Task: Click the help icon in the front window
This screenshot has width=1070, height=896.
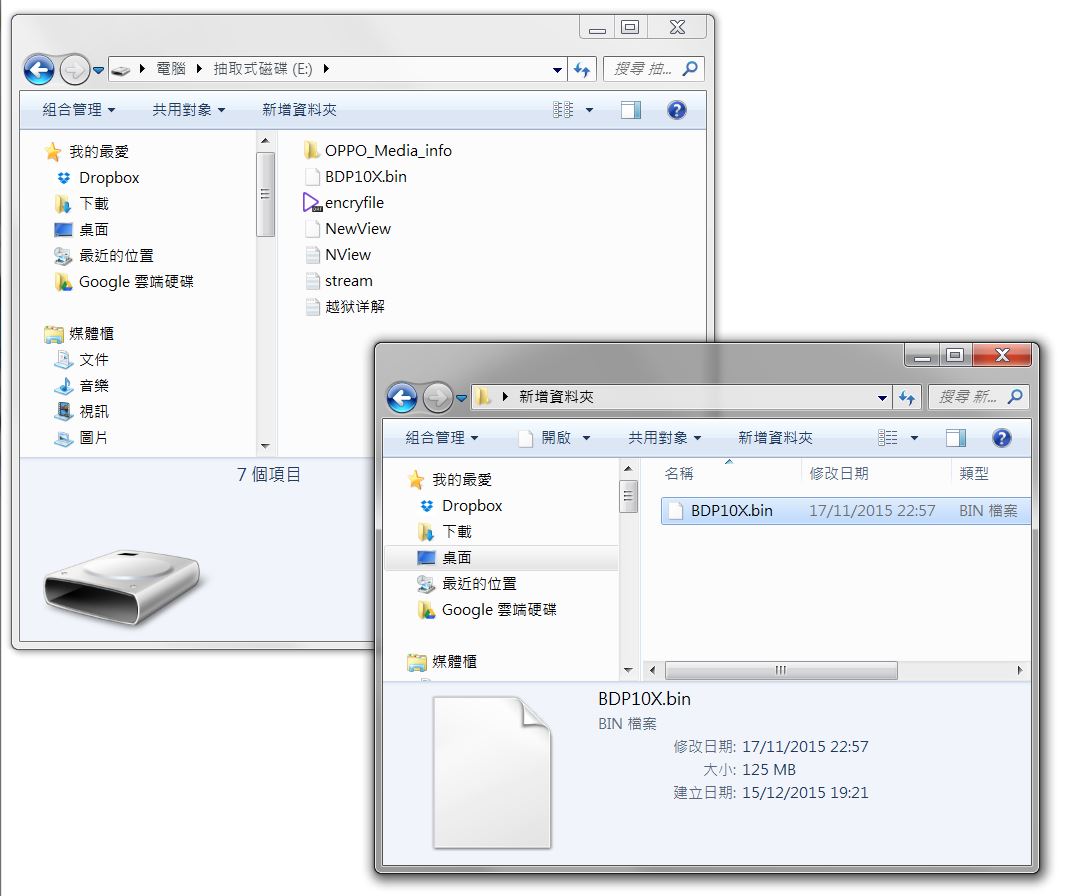Action: coord(1001,438)
